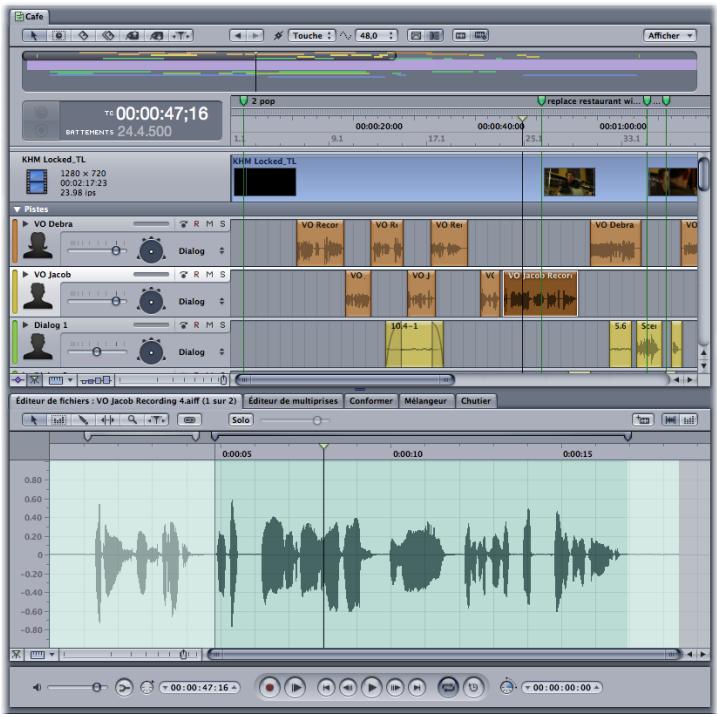
Task: Select the audio stretching tool in file editor
Action: pos(107,420)
